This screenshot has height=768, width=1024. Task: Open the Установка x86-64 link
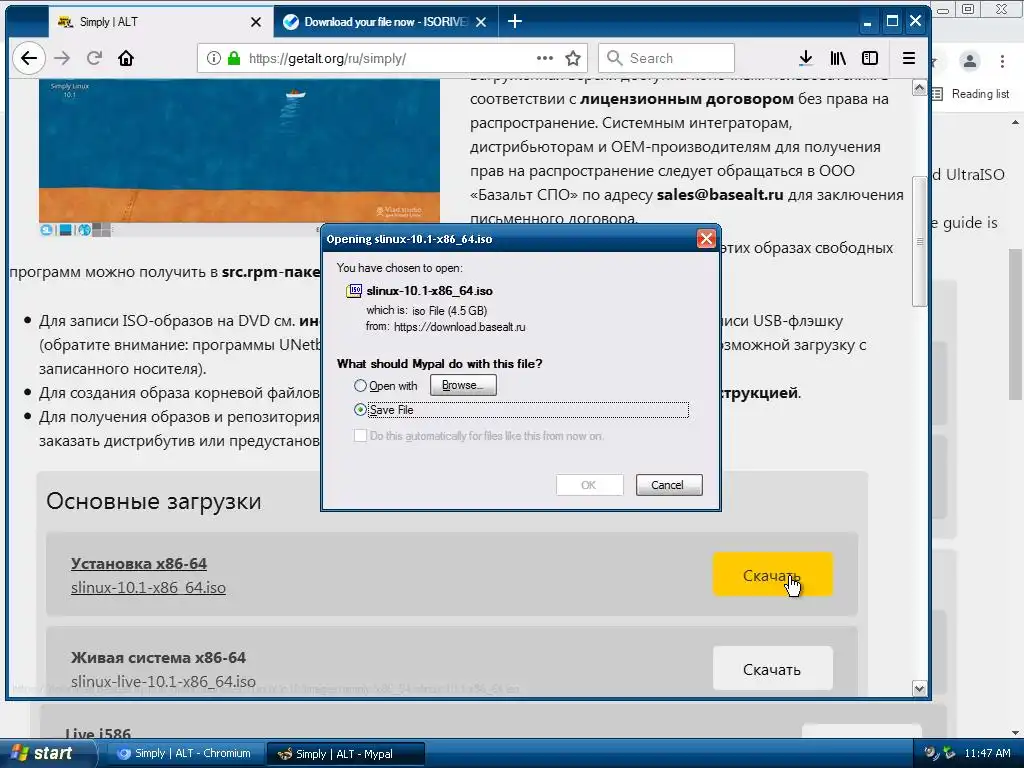(138, 564)
